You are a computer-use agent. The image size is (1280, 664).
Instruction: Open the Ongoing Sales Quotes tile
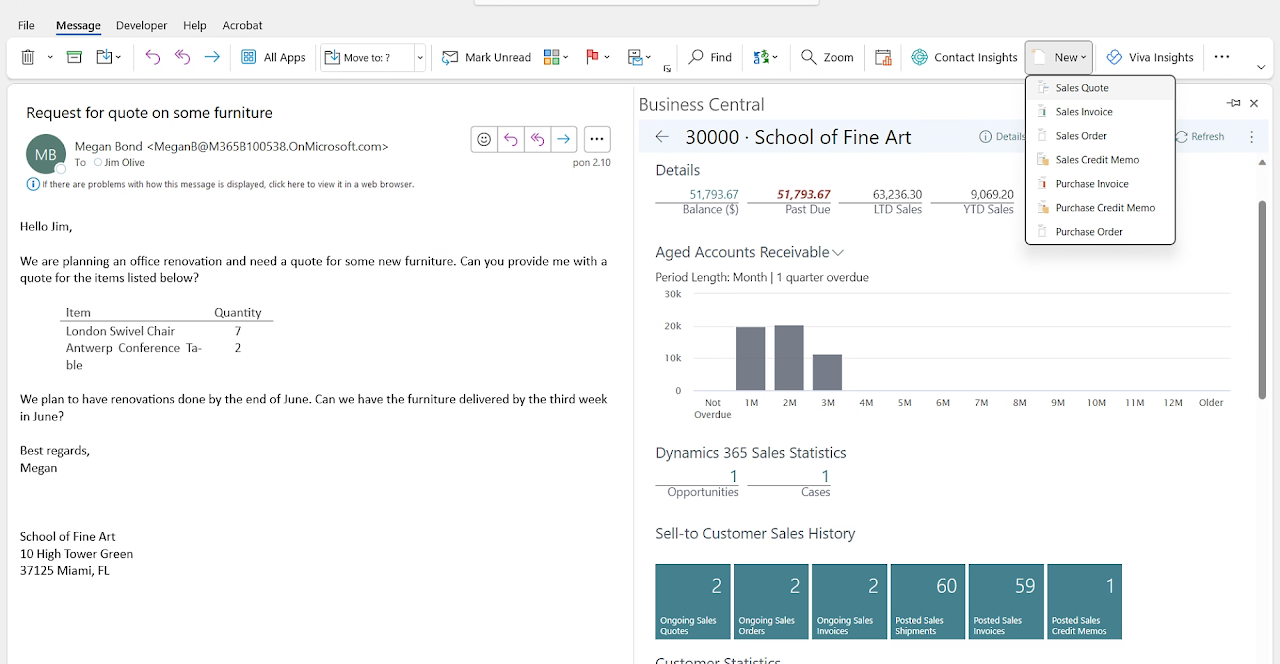point(694,602)
